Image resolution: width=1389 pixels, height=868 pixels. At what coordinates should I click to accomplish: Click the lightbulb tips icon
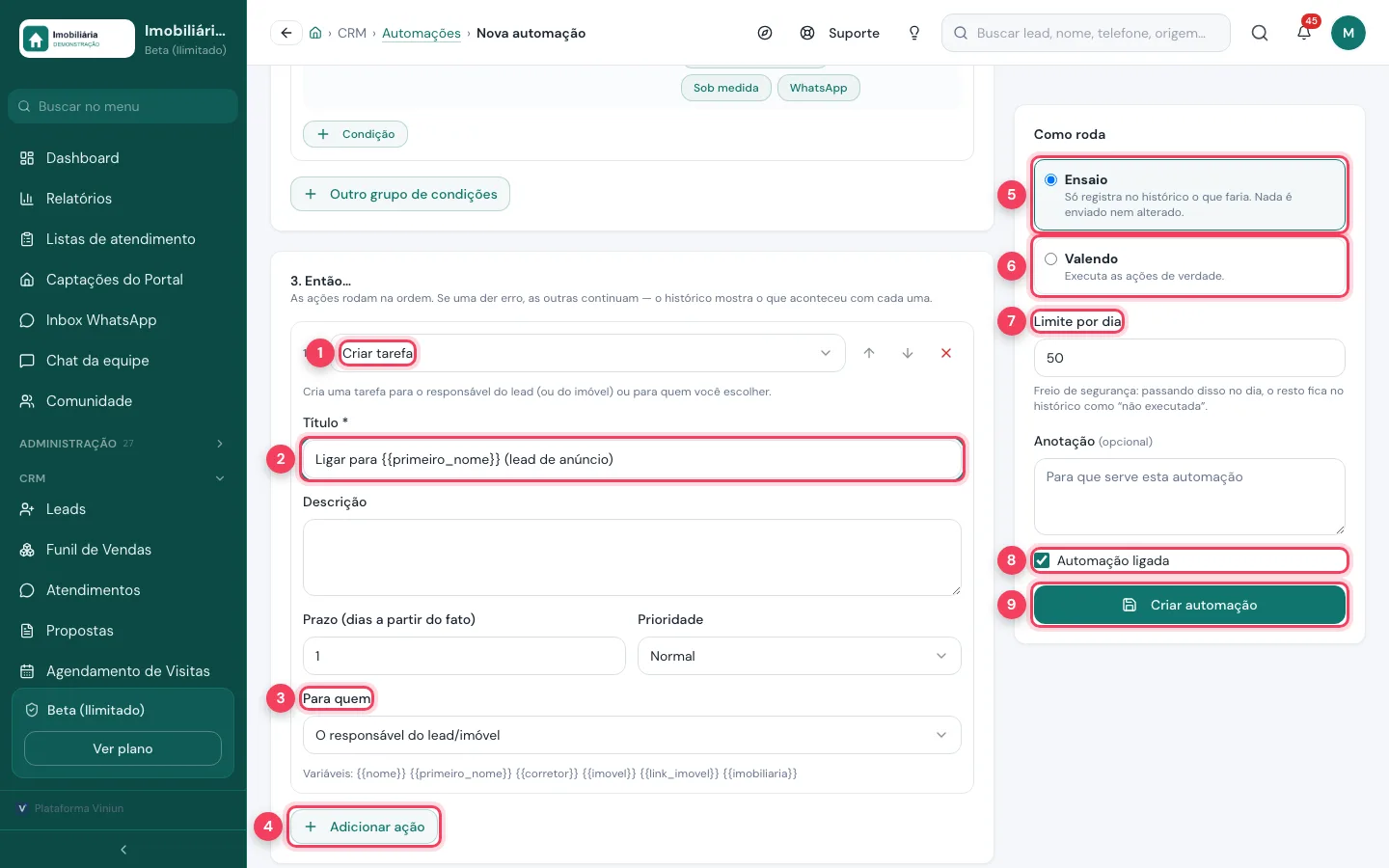pos(914,33)
